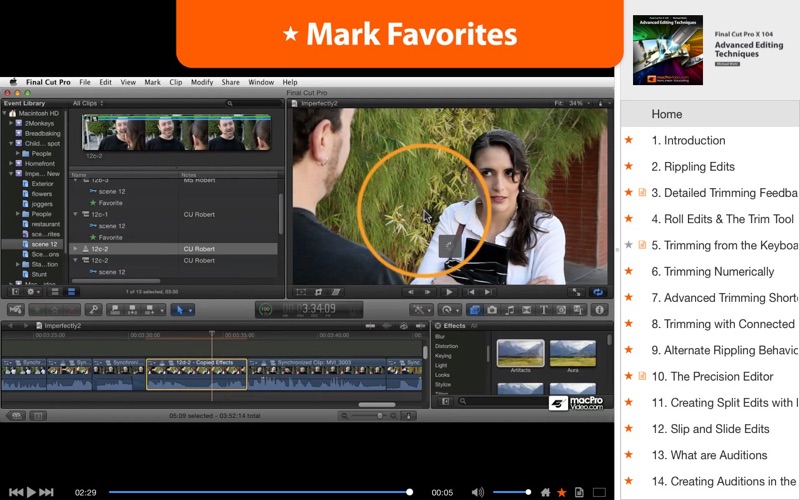Click the notes page icon in the player bar
Screen dimensions: 800x500
click(x=579, y=492)
